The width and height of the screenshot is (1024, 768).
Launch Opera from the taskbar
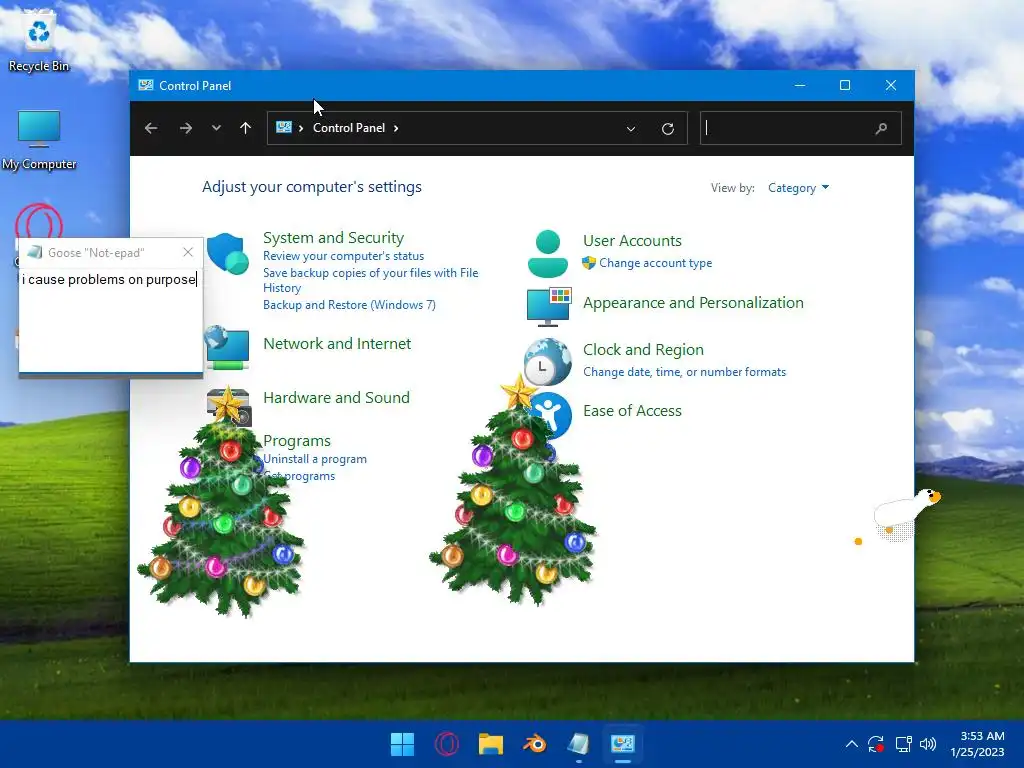tap(447, 744)
